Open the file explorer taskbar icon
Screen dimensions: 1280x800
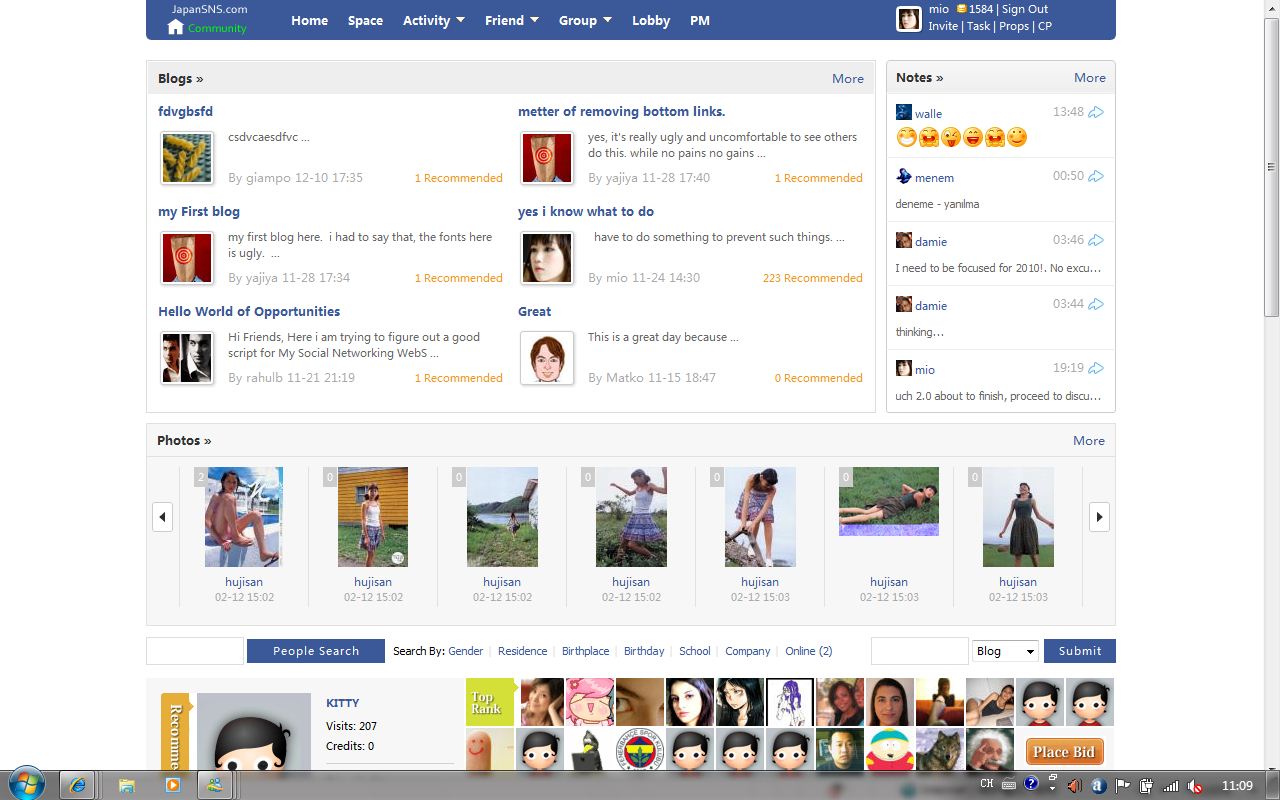127,786
